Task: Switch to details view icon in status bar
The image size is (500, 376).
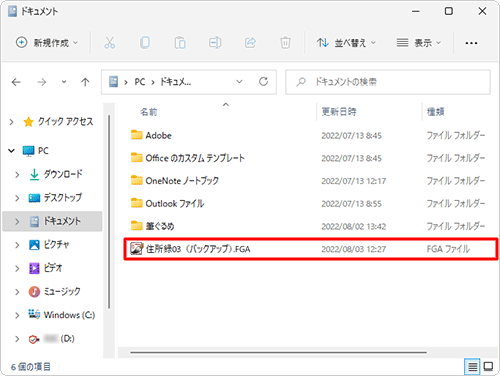Action: pyautogui.click(x=472, y=367)
